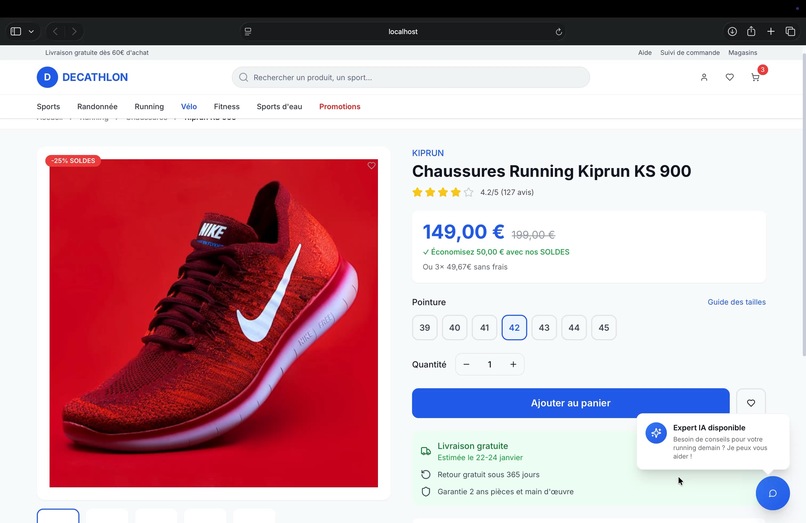Screen dimensions: 806x523
Task: Open the Running menu
Action: point(149,106)
